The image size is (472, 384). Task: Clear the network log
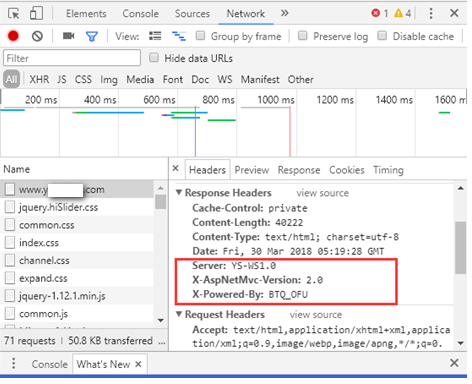[37, 36]
